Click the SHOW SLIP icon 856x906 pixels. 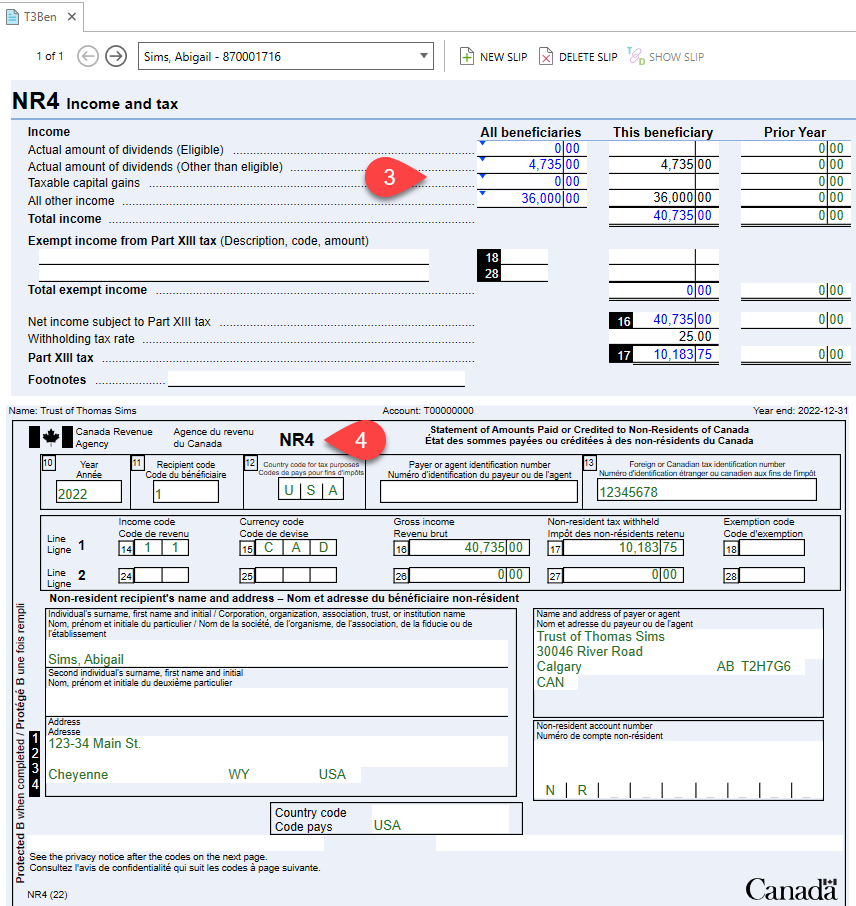636,57
